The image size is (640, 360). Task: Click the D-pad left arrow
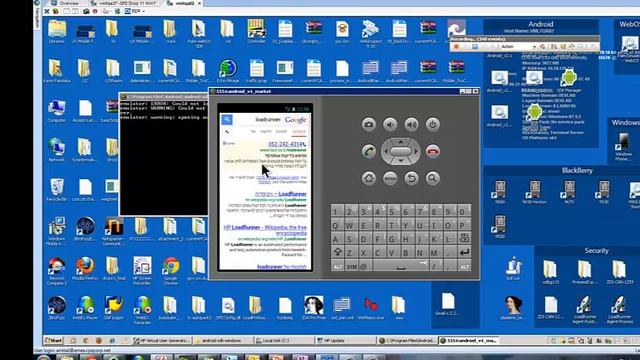(x=386, y=151)
